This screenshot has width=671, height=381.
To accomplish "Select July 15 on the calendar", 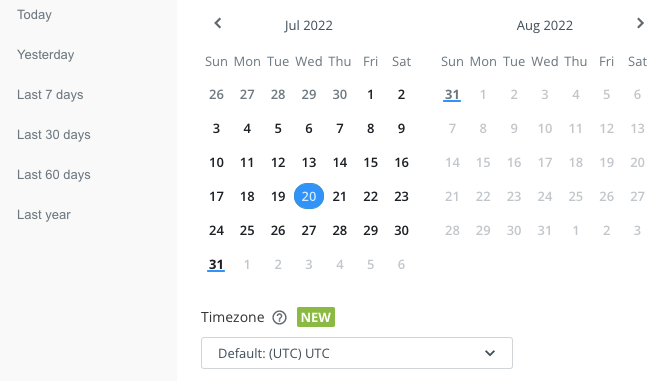I will (371, 162).
